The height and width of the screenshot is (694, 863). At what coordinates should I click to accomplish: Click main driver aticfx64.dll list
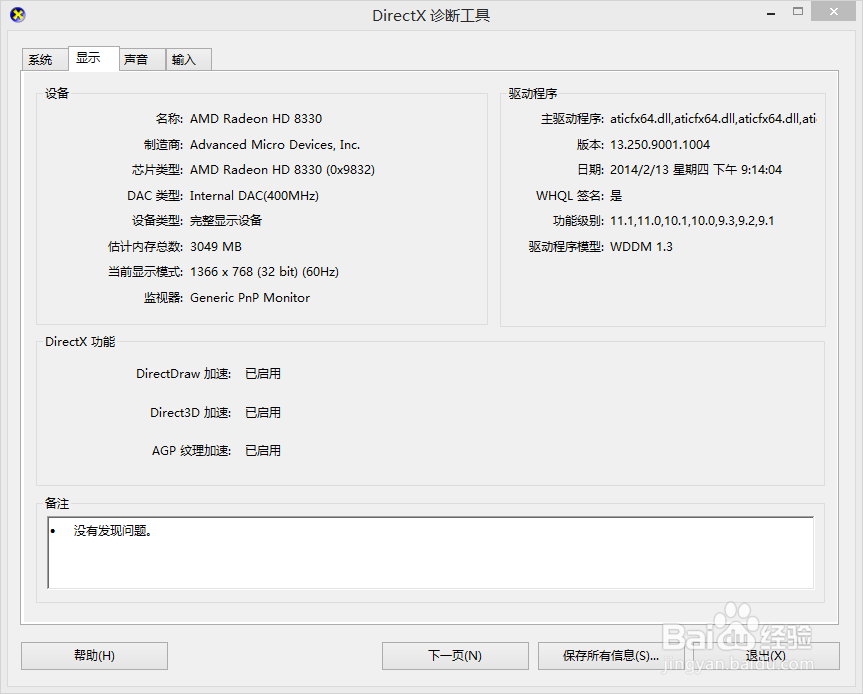(713, 118)
